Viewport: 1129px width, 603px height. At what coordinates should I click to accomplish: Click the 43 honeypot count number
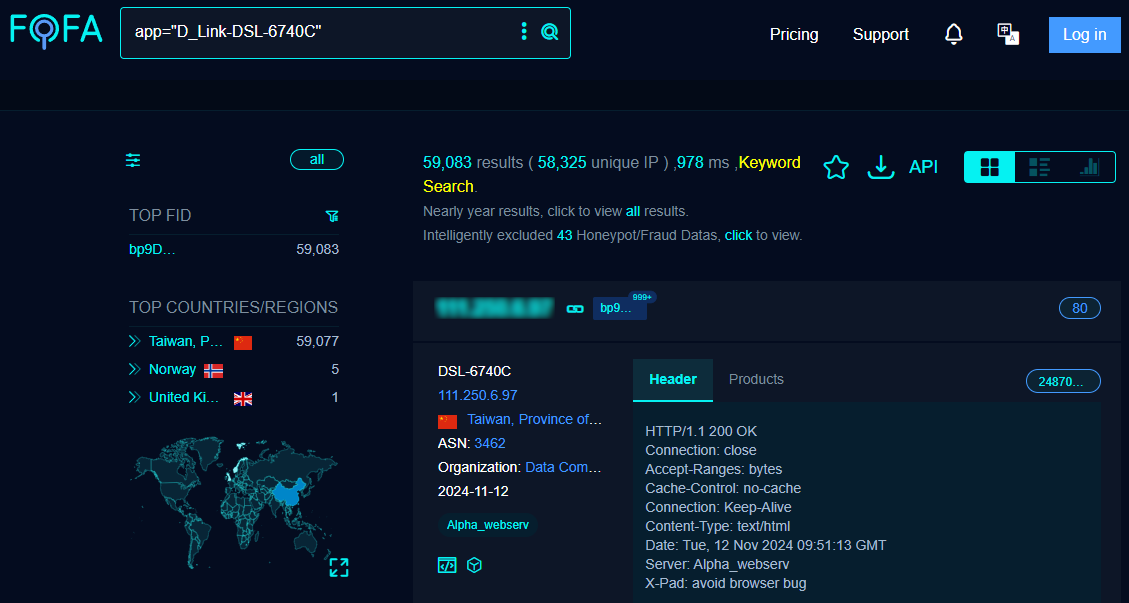564,236
